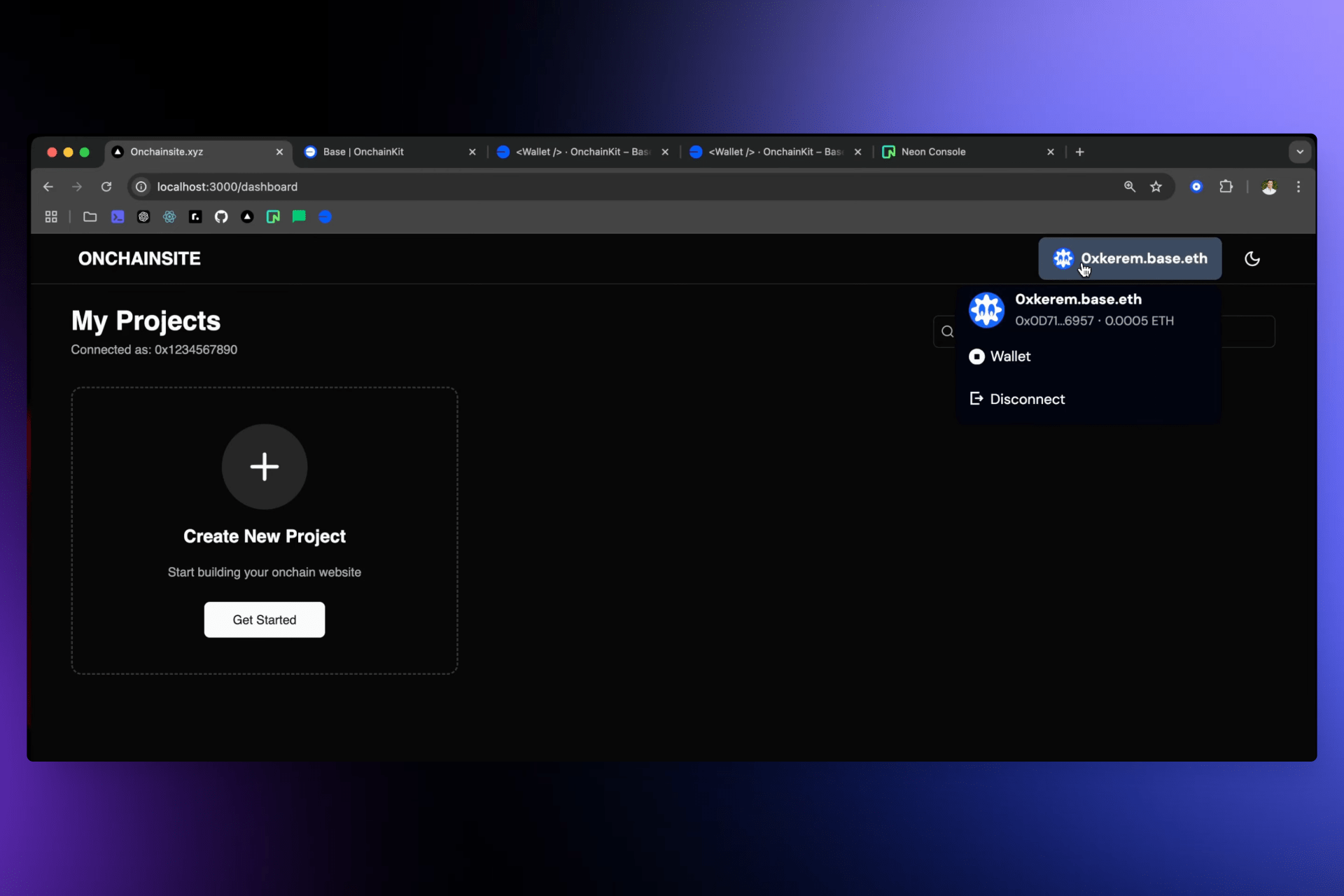Open Chrome's three-dot menu

[1299, 186]
